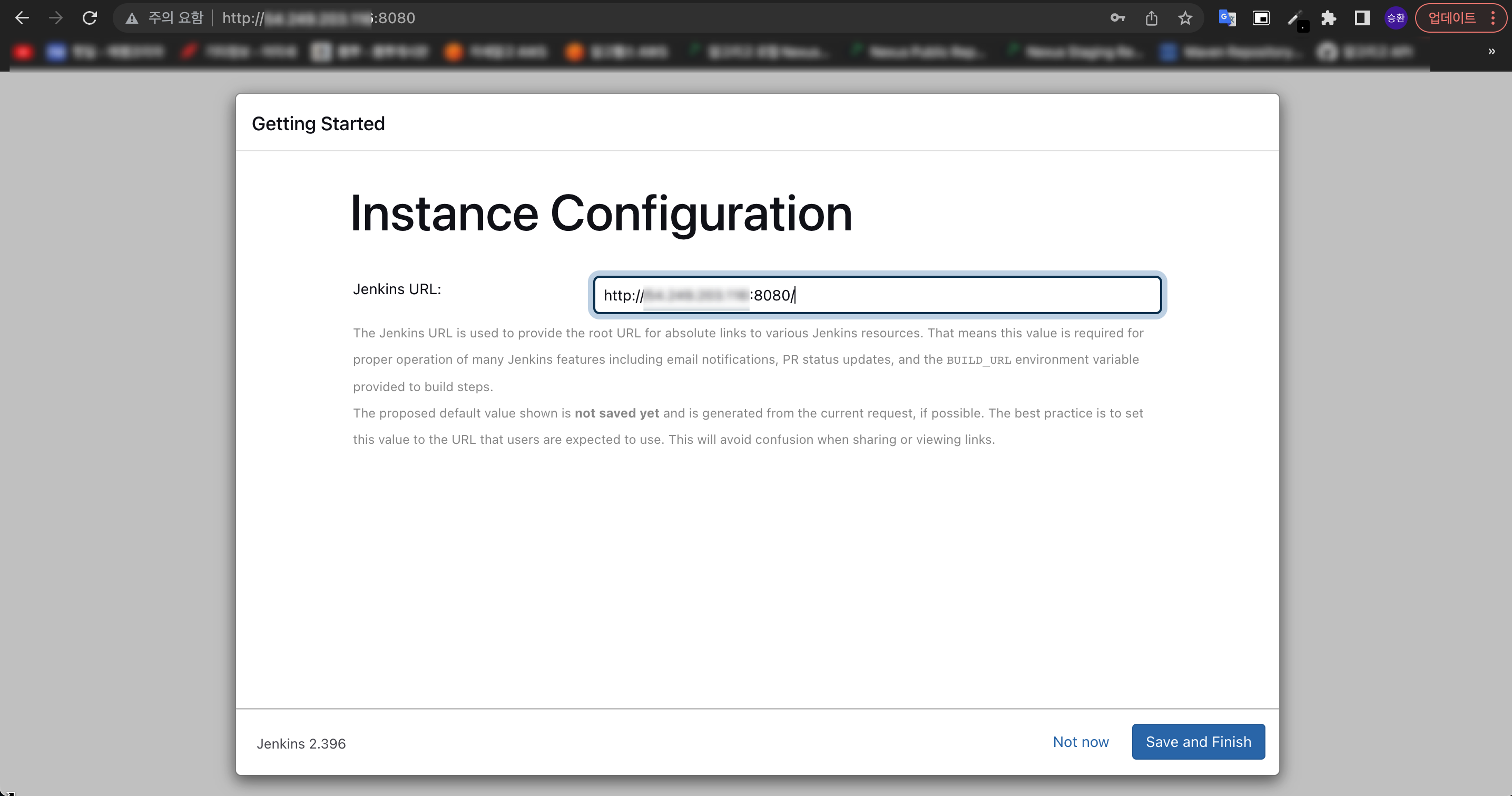
Task: Skip setup with Not now
Action: (x=1081, y=741)
